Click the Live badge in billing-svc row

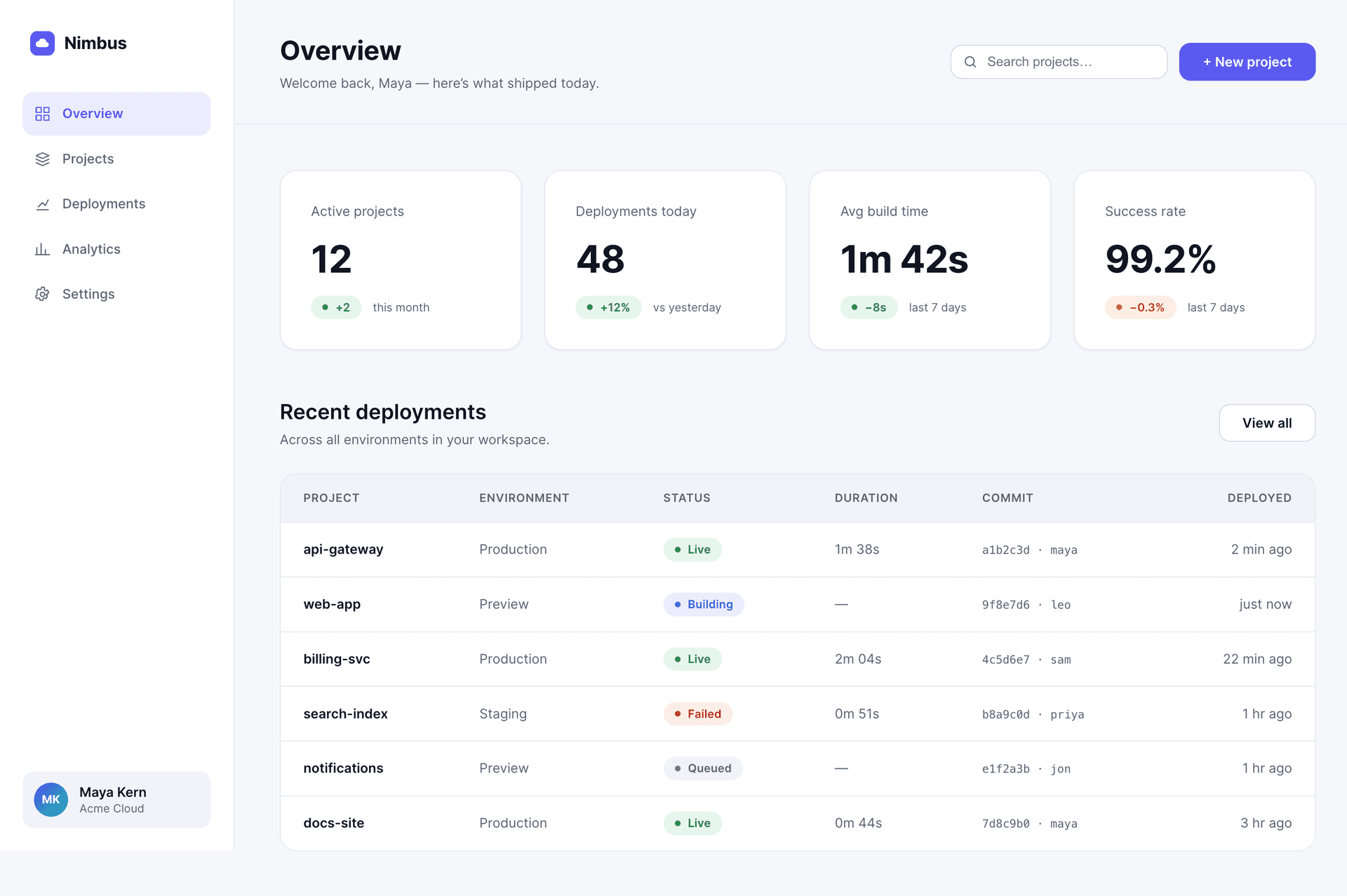coord(692,660)
